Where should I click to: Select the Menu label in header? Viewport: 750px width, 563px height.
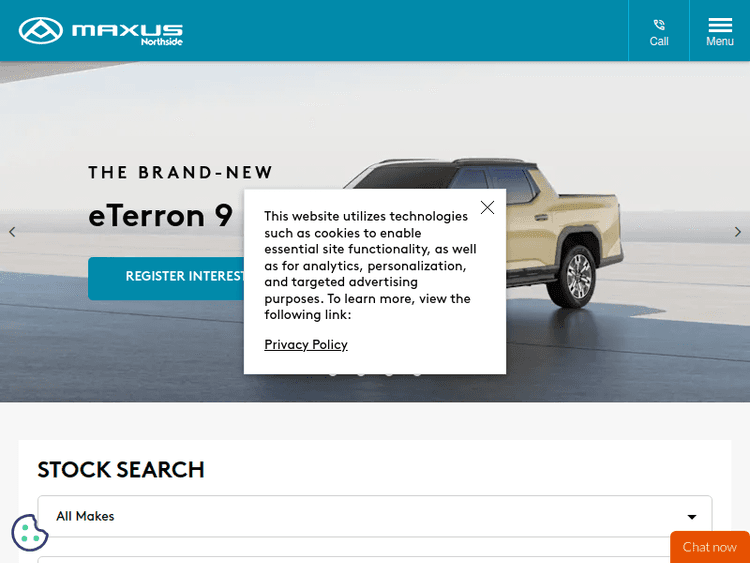(720, 41)
